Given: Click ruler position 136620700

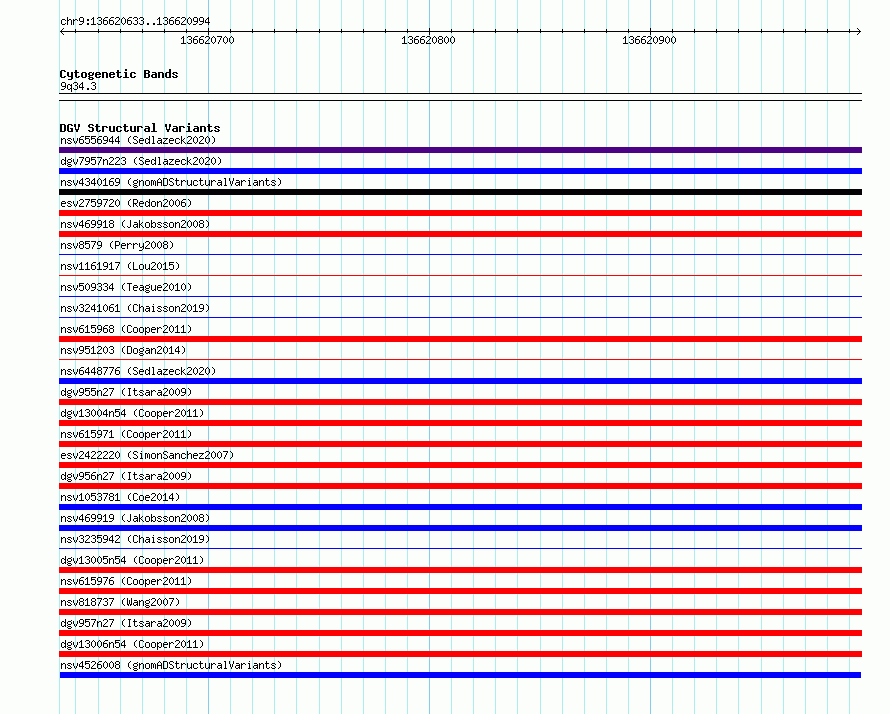Looking at the screenshot, I should (207, 40).
